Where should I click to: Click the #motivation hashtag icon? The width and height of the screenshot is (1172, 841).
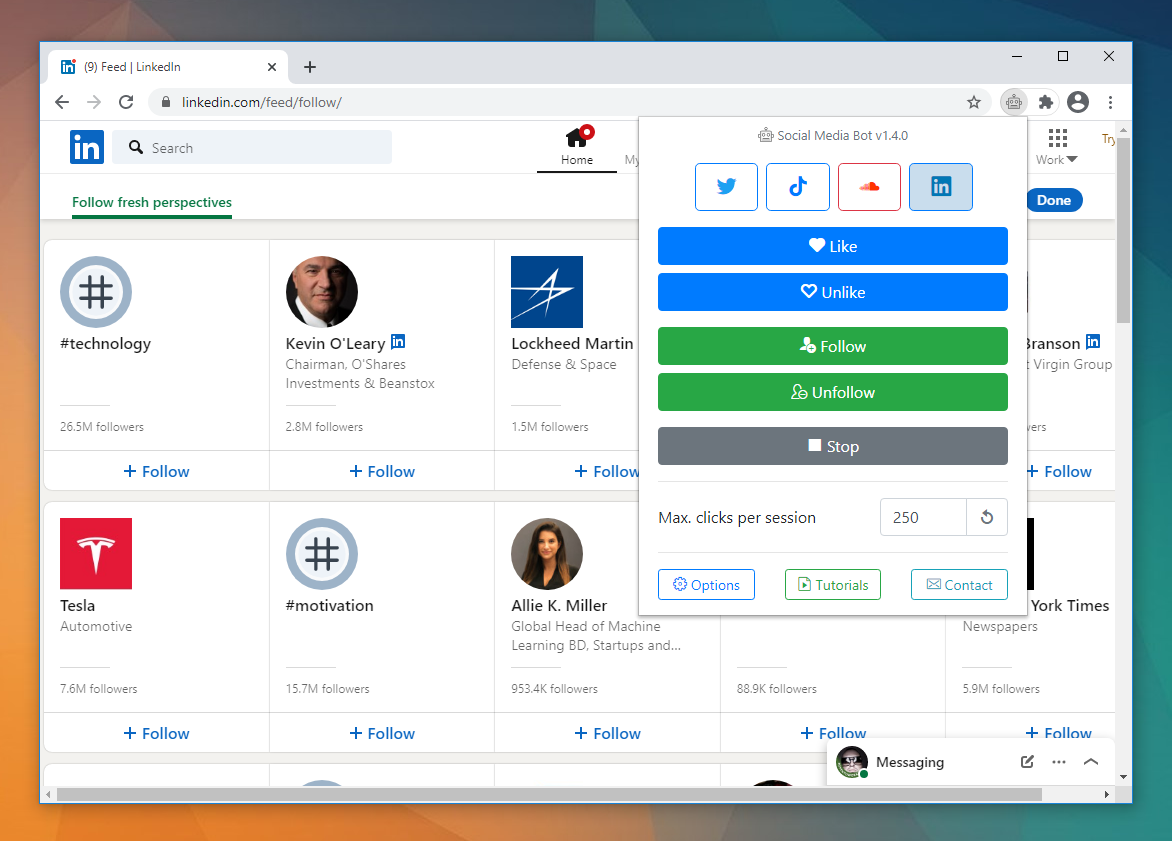321,554
